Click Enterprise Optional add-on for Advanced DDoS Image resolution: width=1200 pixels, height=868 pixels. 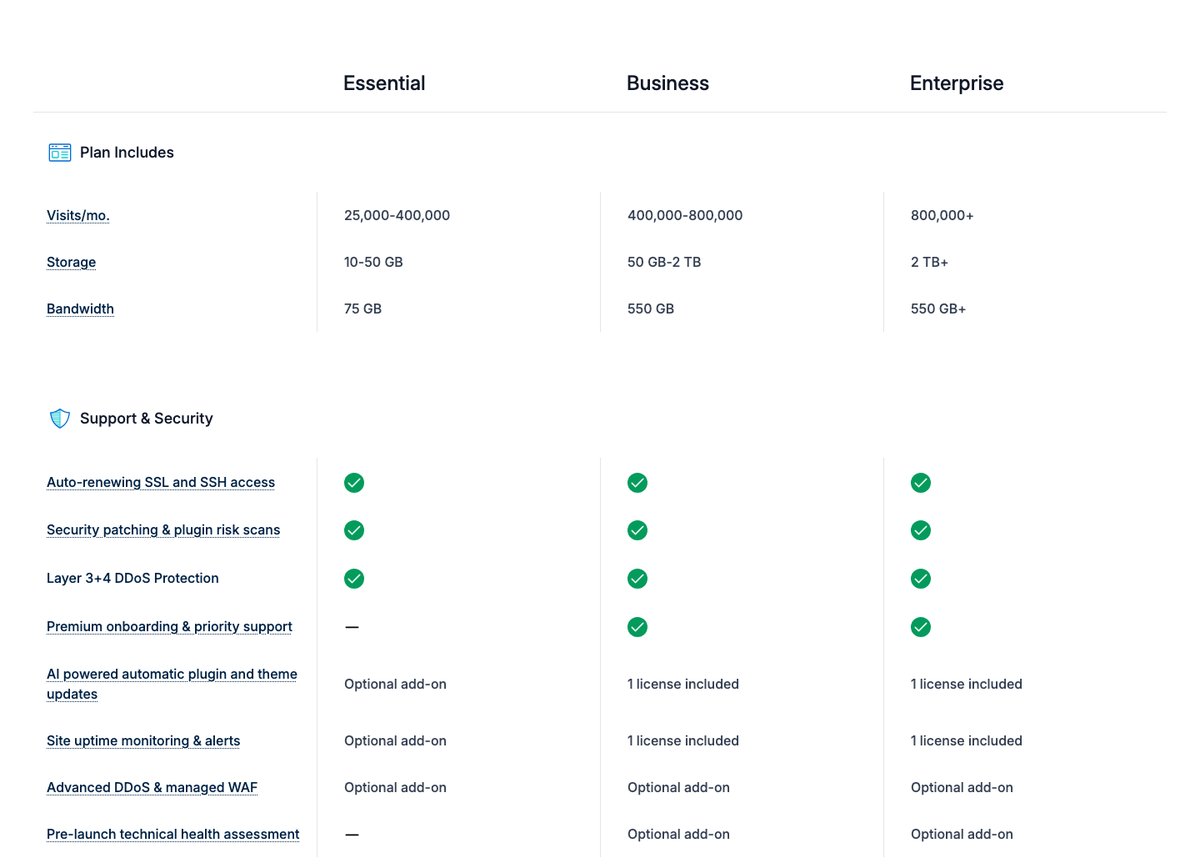pos(962,788)
